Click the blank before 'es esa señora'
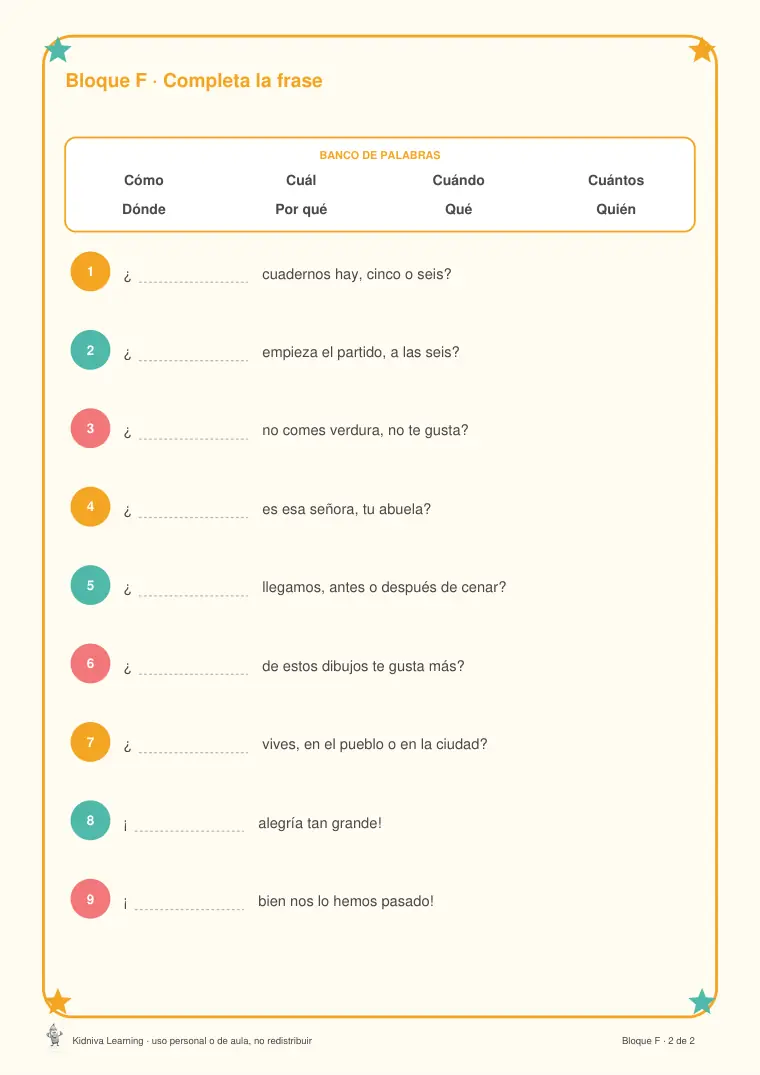The image size is (760, 1075). (x=193, y=511)
